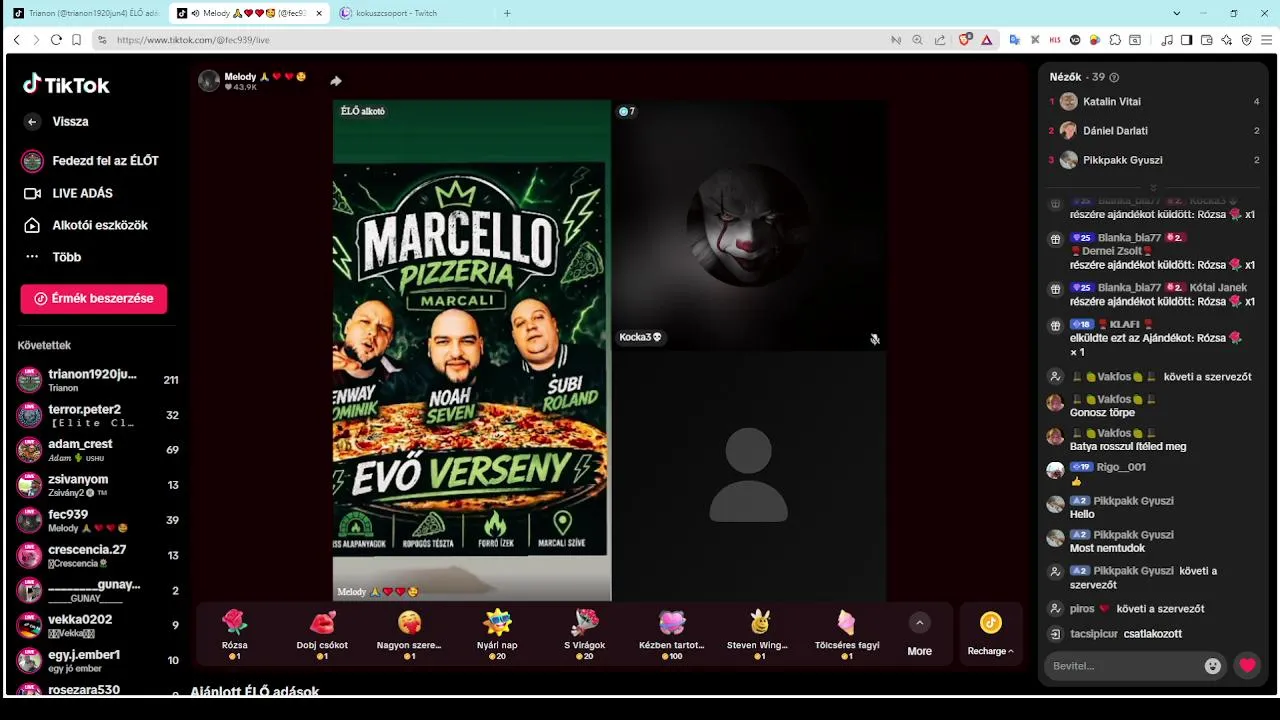Open egy.j.ember1 followed channel
Image resolution: width=1280 pixels, height=720 pixels.
point(97,660)
